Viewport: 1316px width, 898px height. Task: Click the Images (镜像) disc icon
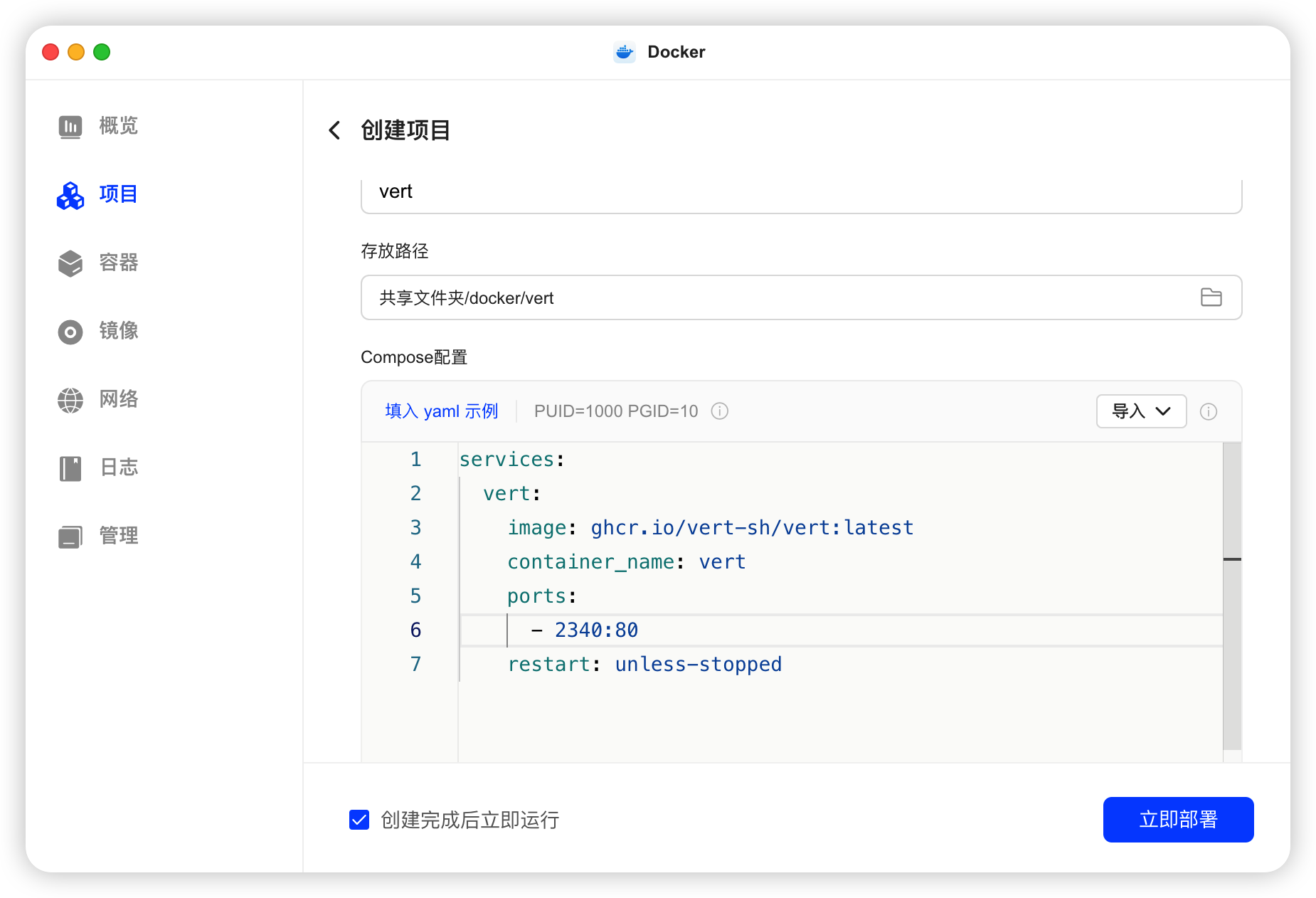coord(70,332)
